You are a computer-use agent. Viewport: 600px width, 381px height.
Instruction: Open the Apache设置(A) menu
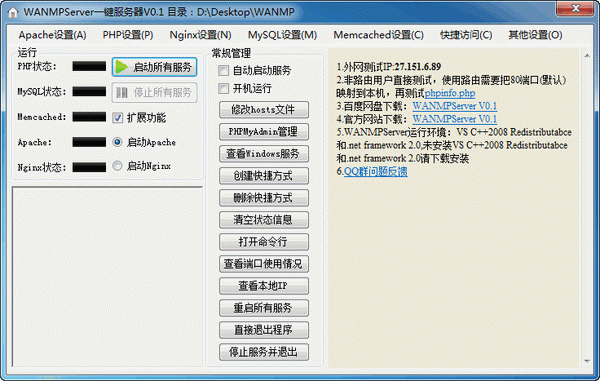click(52, 35)
